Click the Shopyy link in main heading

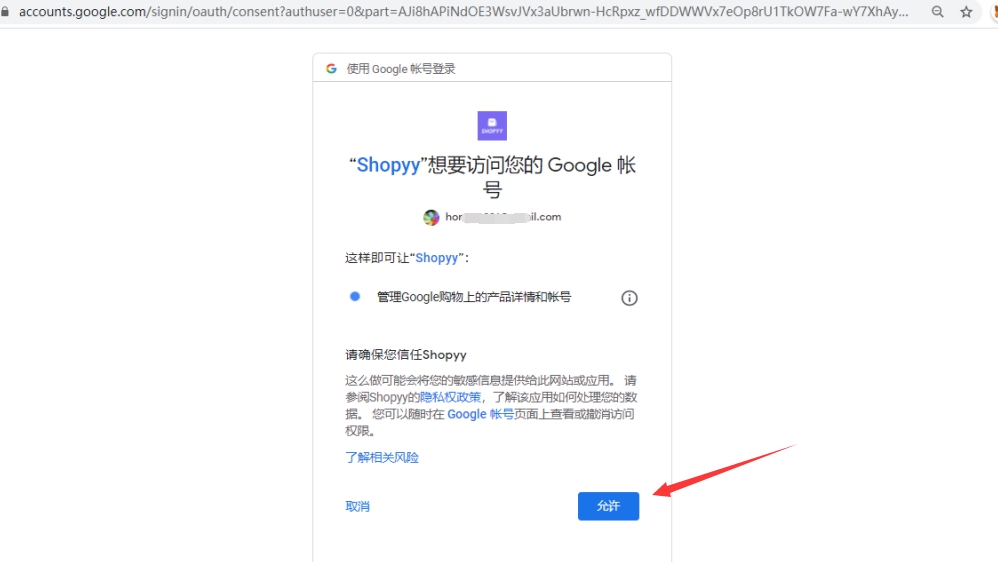pyautogui.click(x=388, y=166)
